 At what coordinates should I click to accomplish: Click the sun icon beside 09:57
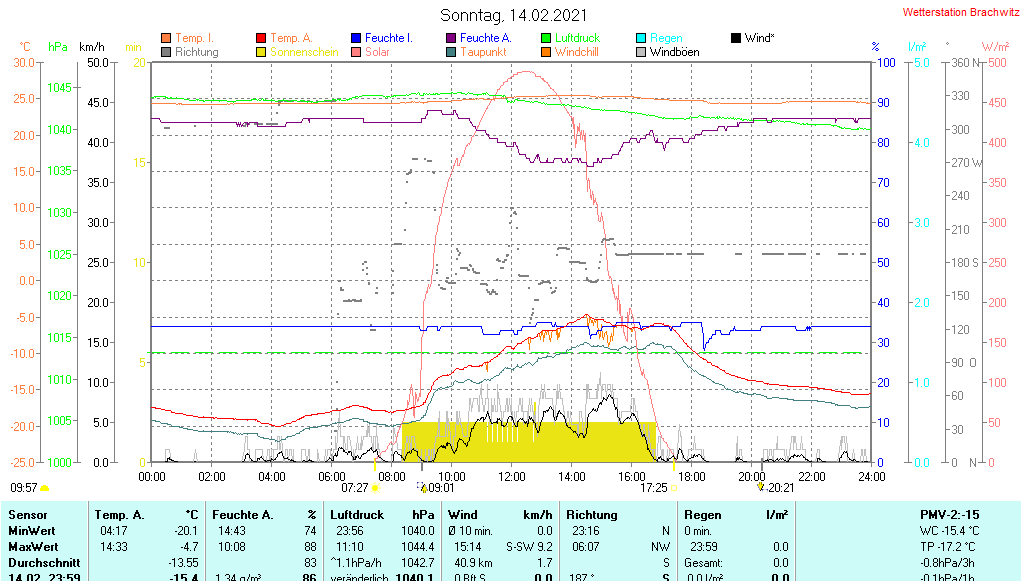45,489
